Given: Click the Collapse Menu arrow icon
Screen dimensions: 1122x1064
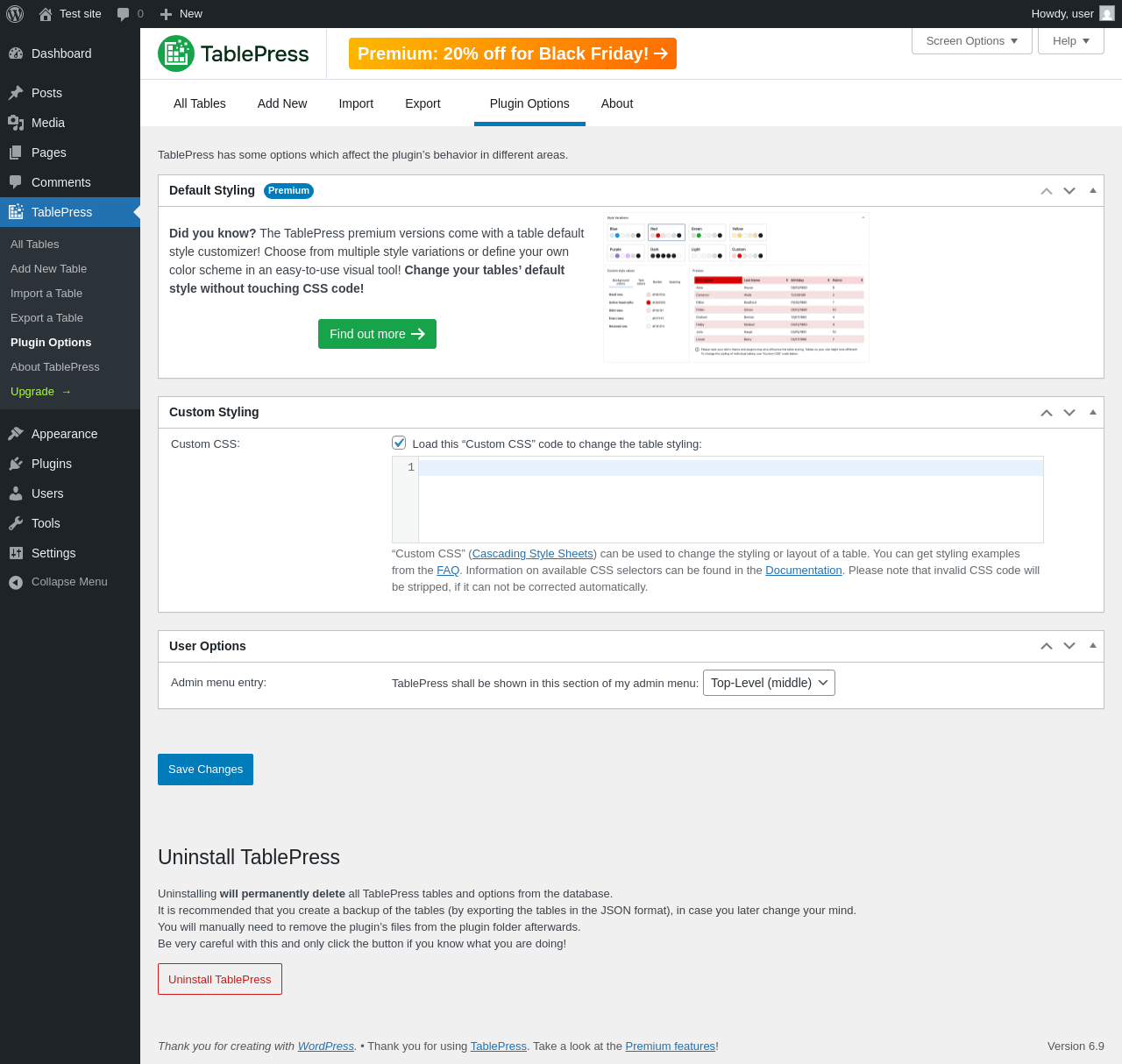Looking at the screenshot, I should pos(16,582).
